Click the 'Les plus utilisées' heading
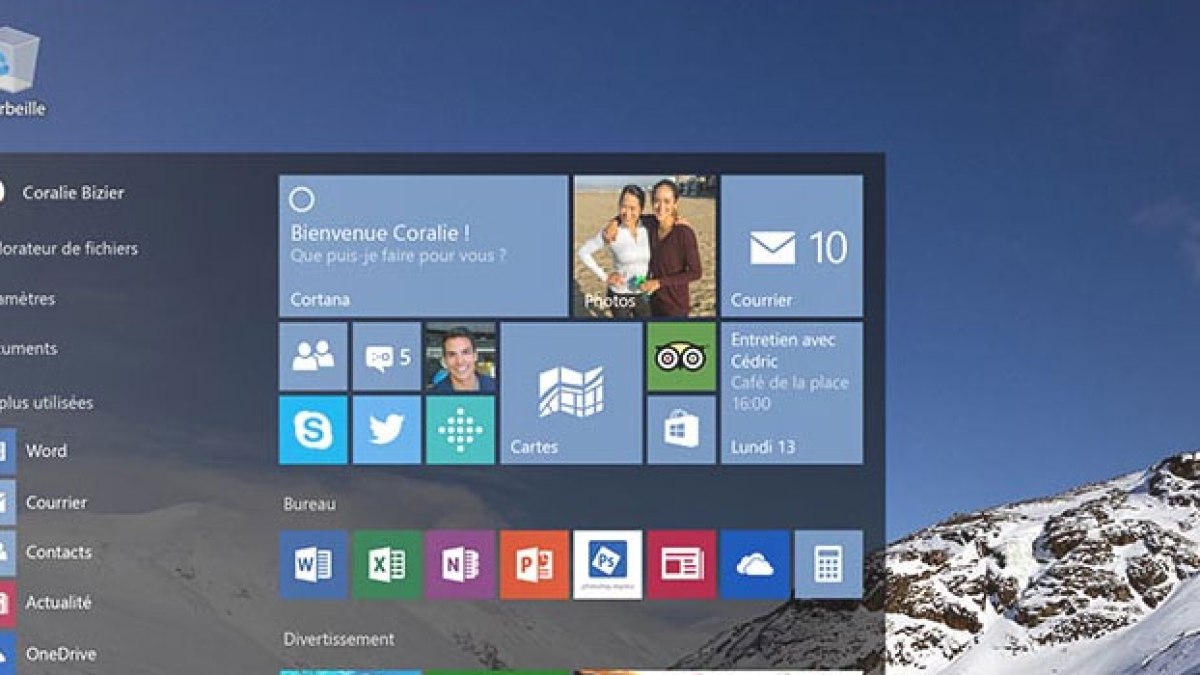The height and width of the screenshot is (675, 1200). [x=47, y=403]
